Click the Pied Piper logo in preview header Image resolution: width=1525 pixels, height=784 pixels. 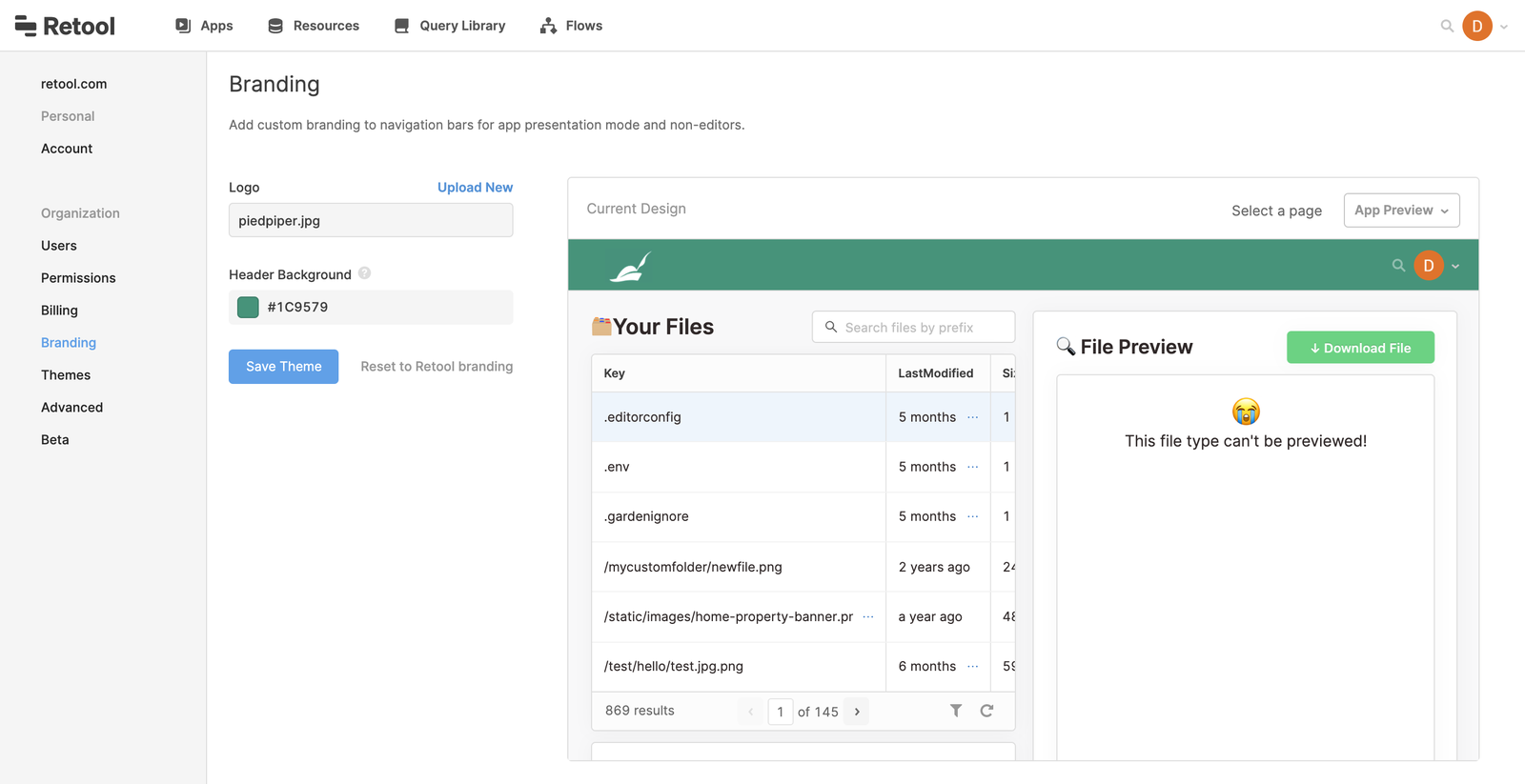[x=630, y=267]
